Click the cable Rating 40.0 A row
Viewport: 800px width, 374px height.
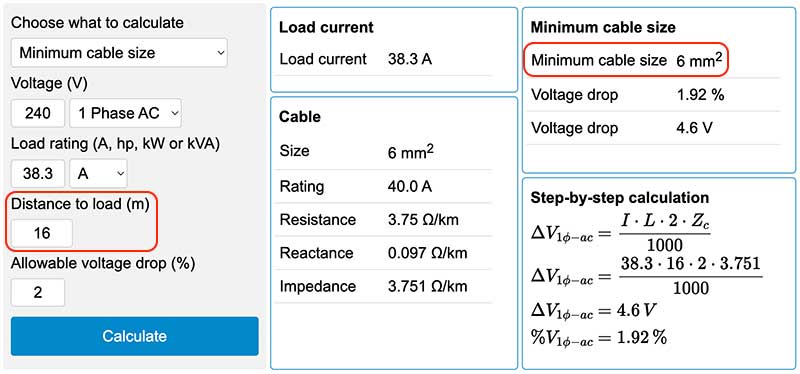pyautogui.click(x=383, y=186)
